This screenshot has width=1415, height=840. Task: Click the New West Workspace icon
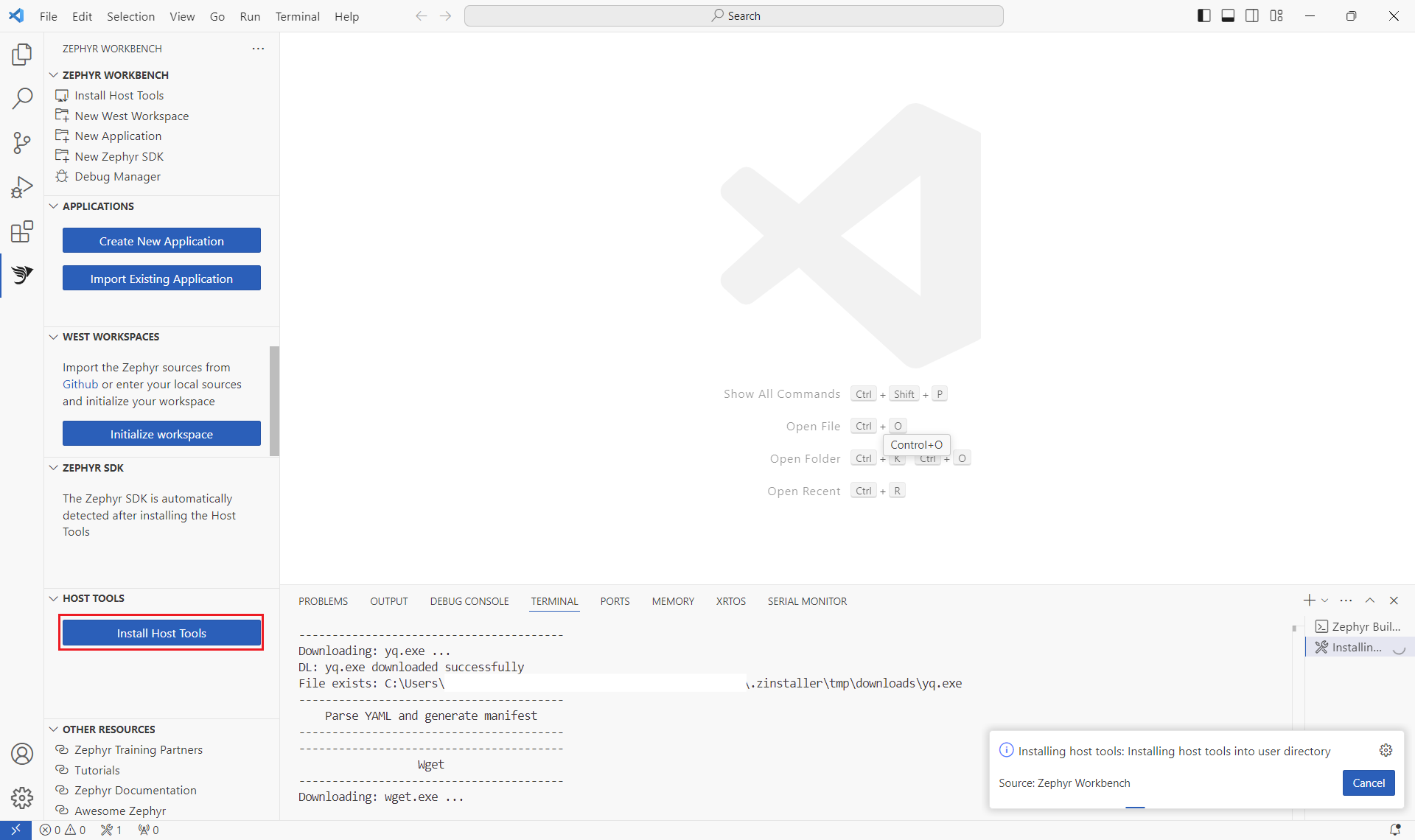62,115
